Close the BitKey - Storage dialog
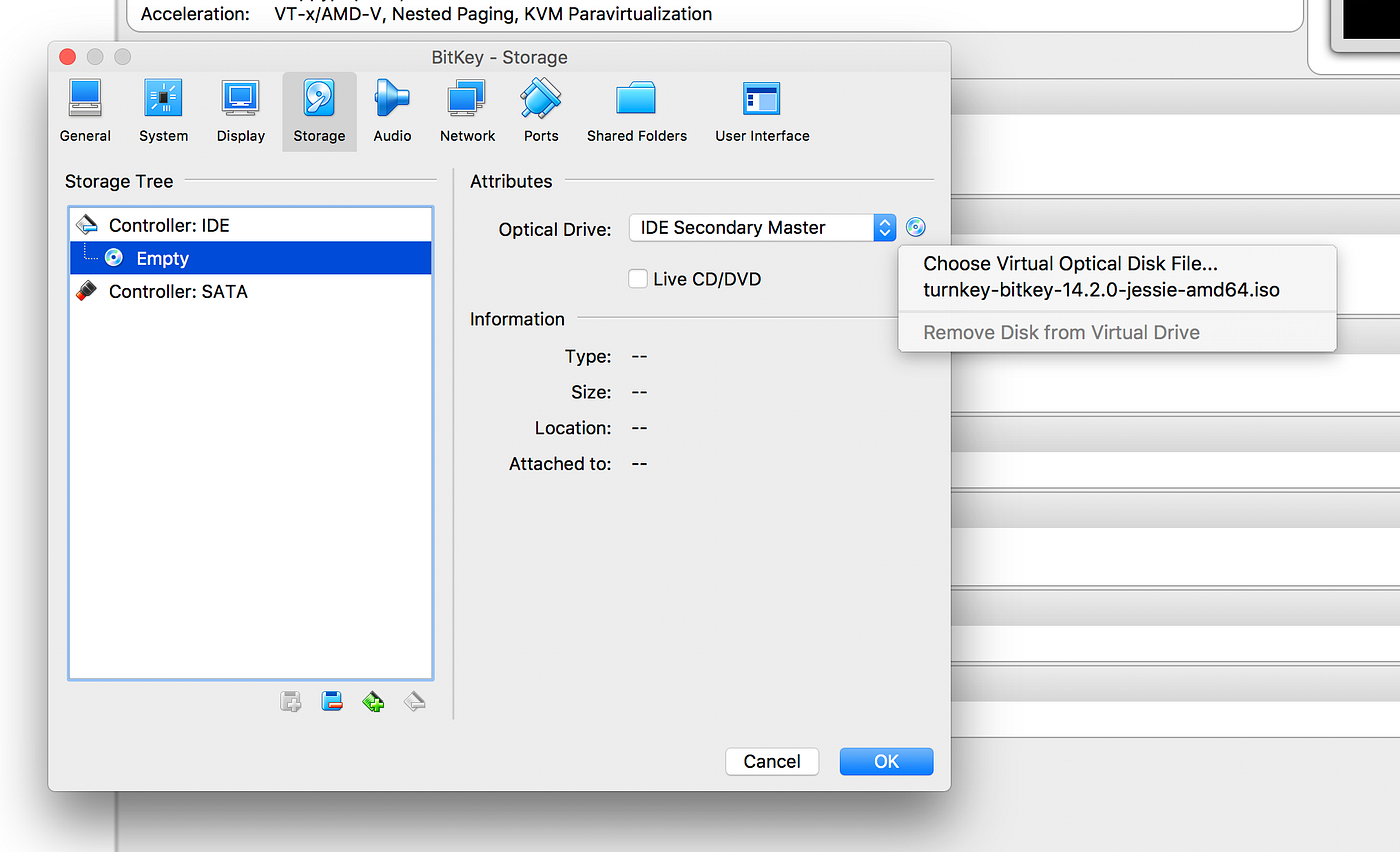 68,57
